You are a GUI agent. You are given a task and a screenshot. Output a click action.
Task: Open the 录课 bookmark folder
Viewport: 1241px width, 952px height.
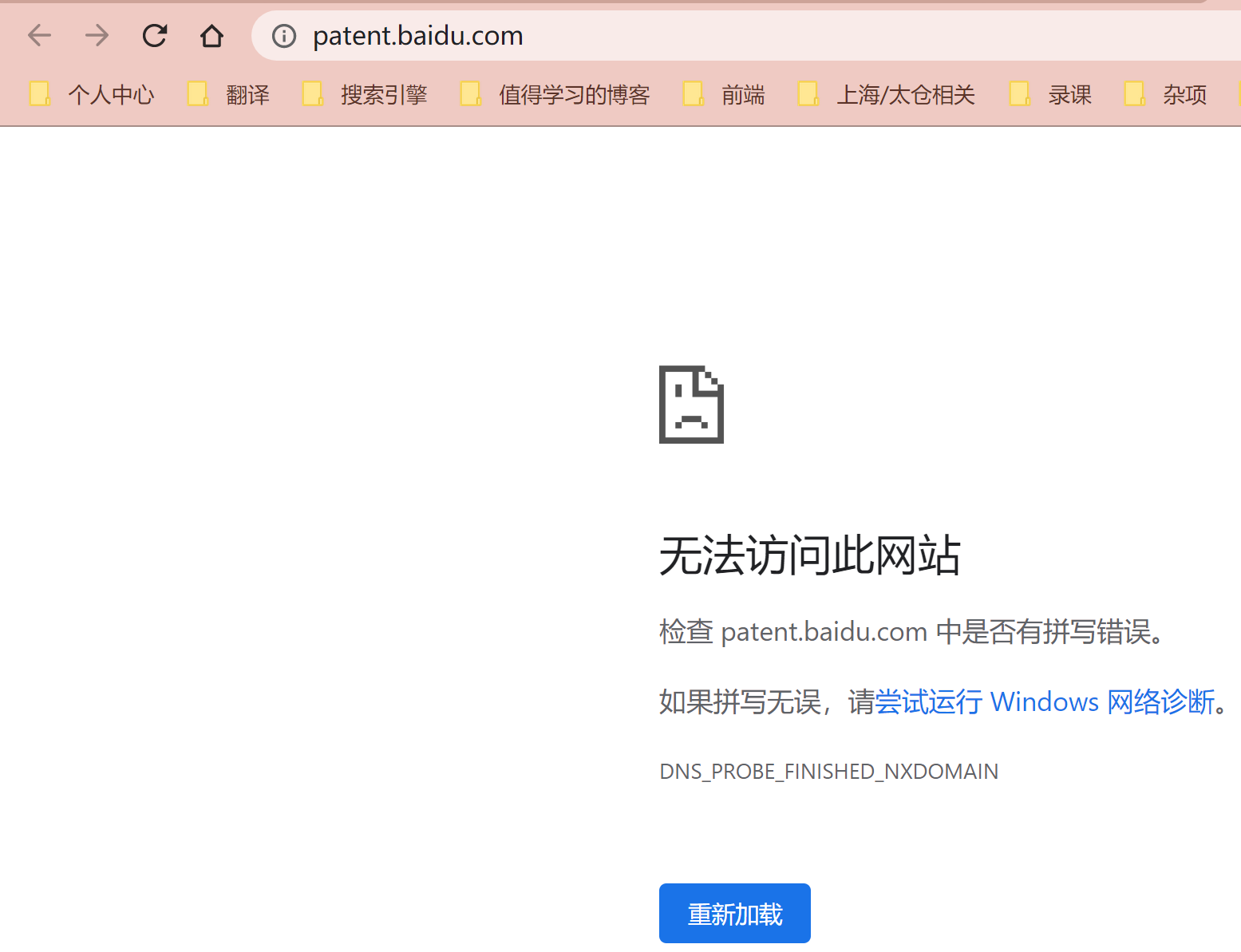tap(1051, 95)
